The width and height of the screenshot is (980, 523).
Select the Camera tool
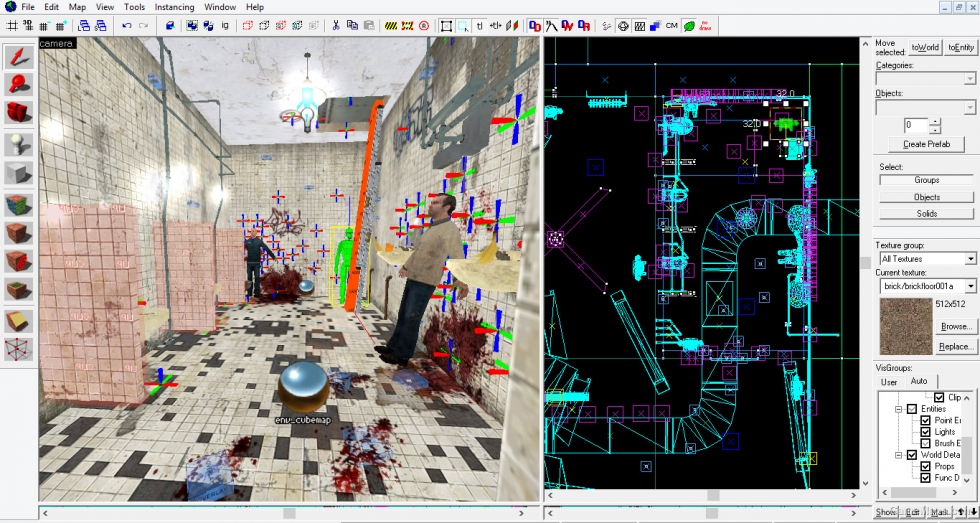(19, 111)
